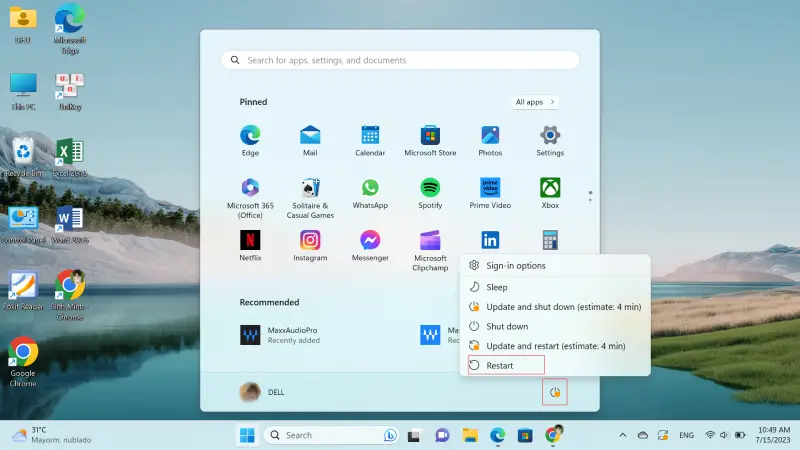Viewport: 800px width, 450px height.
Task: Select Word 2016 desktop shortcut
Action: [70, 224]
